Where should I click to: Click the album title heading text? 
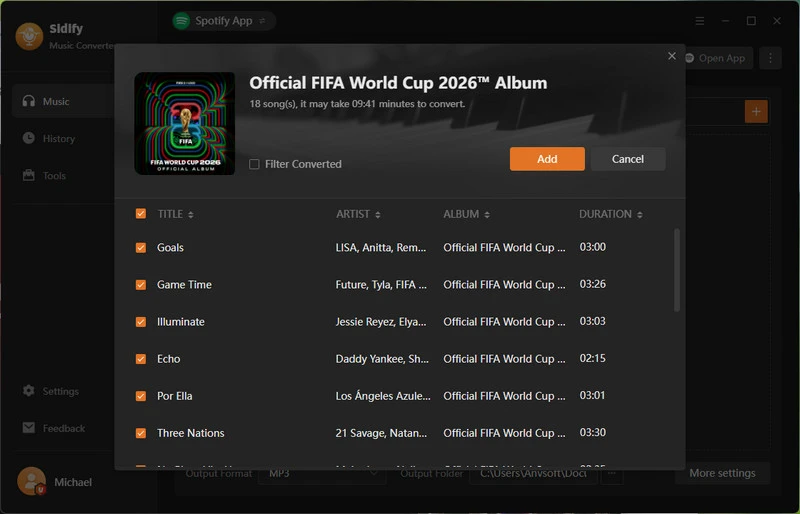398,83
